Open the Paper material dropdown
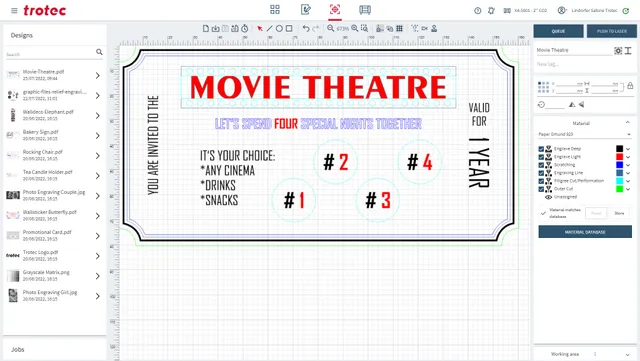 coord(584,134)
